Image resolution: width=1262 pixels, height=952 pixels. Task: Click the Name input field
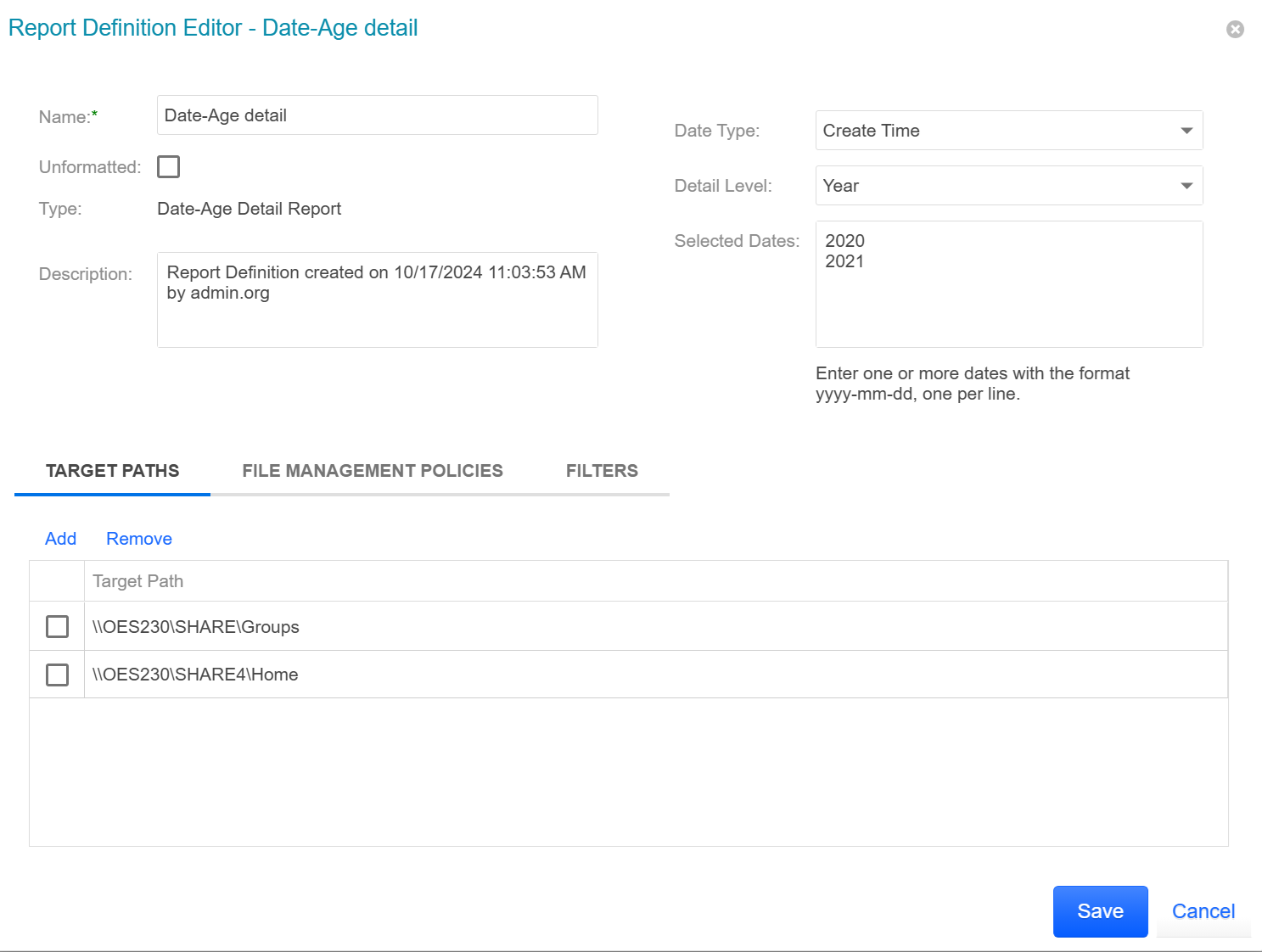tap(378, 115)
